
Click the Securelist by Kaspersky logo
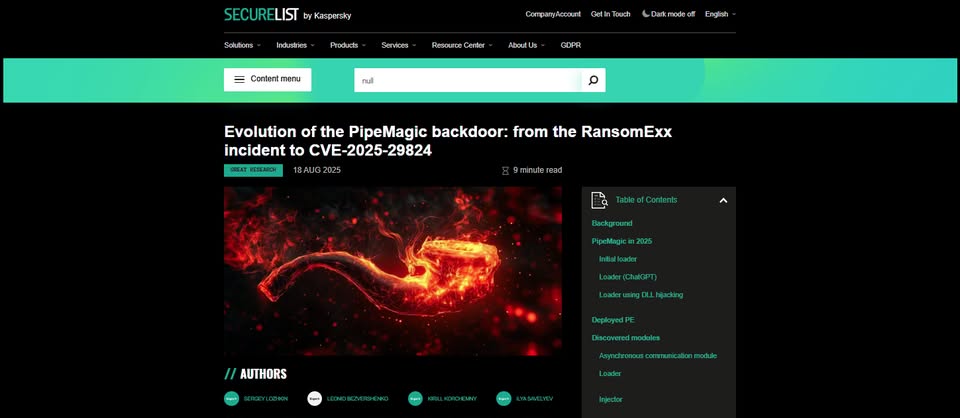click(x=288, y=15)
